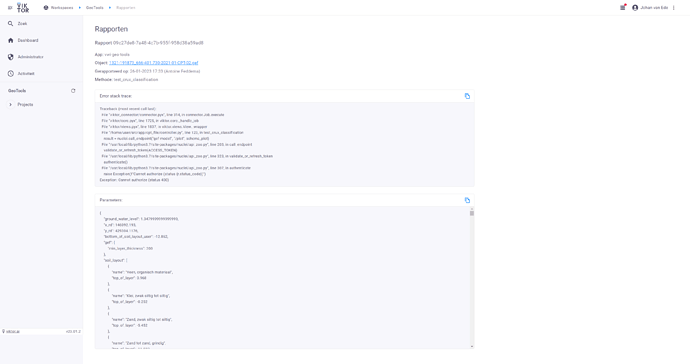Click the 'Error stack trace:' header
This screenshot has width=690, height=364.
(x=116, y=96)
